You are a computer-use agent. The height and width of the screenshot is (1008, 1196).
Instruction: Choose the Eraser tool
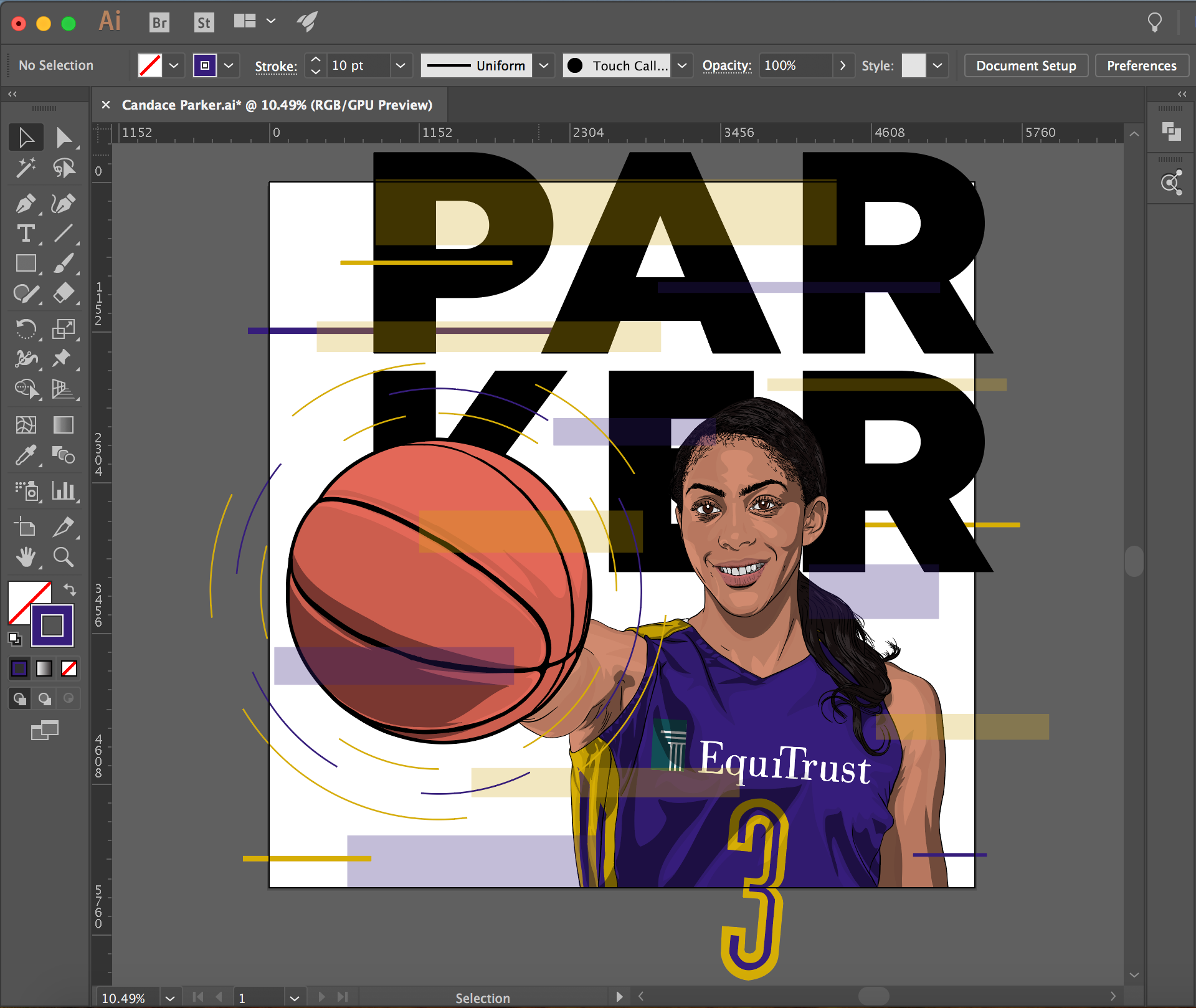click(x=64, y=293)
